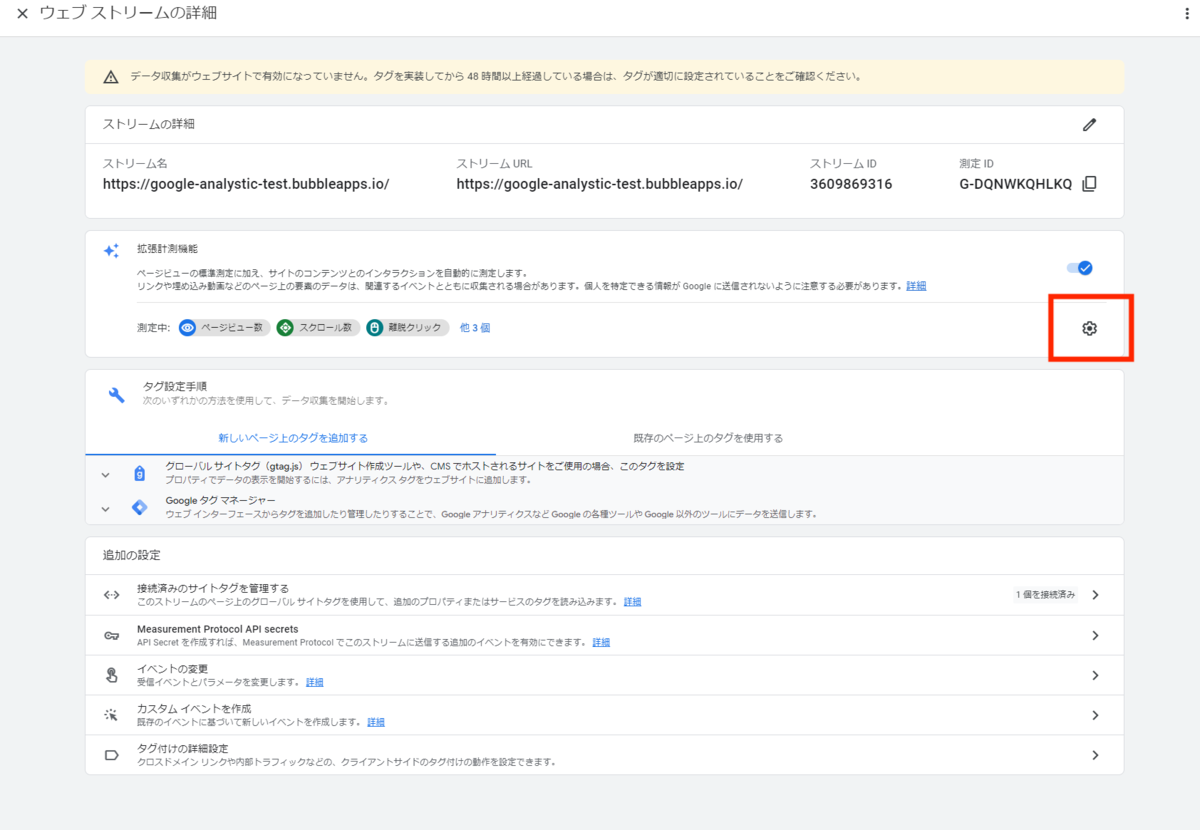Click the connected site tags code icon
1200x830 pixels.
click(x=112, y=595)
